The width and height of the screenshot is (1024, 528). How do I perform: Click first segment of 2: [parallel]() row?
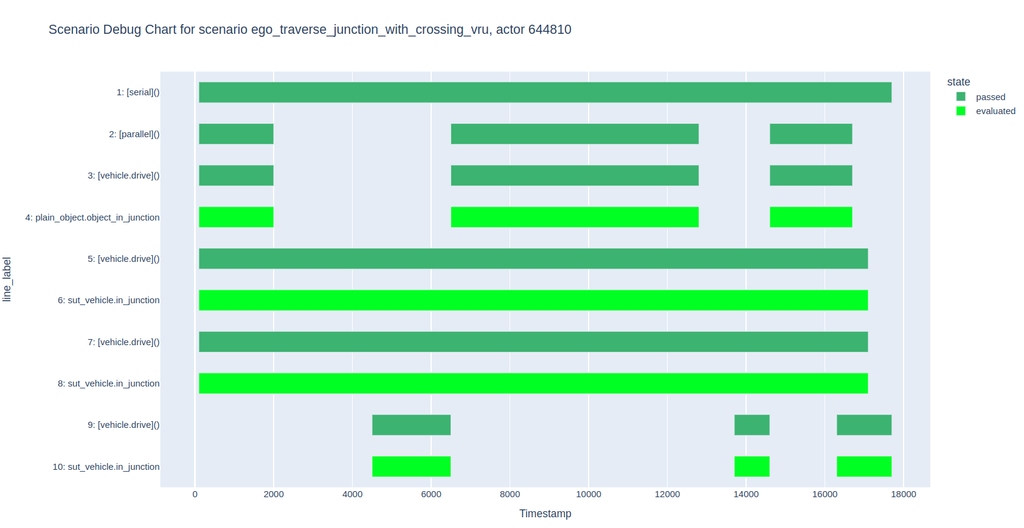click(236, 134)
